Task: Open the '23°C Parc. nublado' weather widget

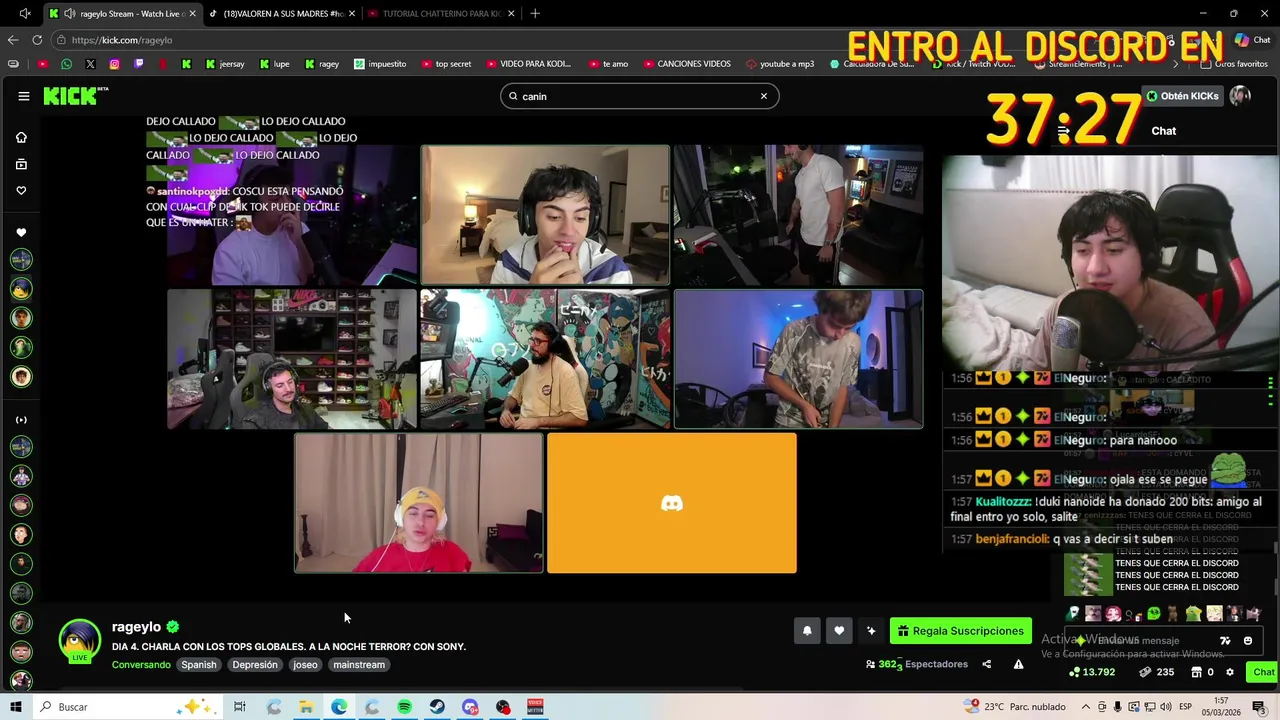Action: tap(1015, 707)
